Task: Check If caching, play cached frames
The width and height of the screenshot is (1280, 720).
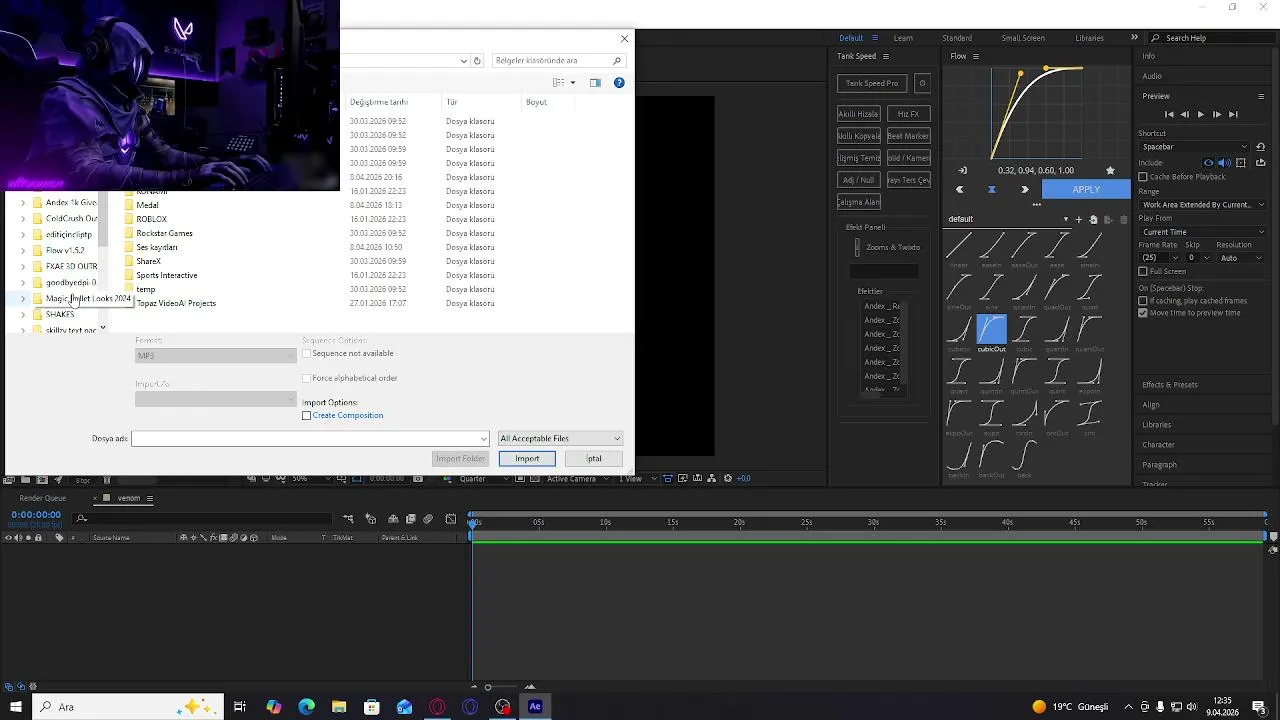Action: pos(1143,301)
